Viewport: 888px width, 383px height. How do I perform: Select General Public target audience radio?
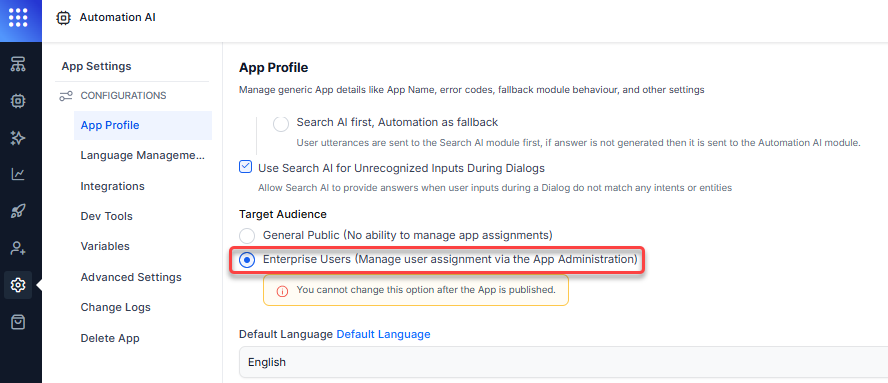[x=247, y=236]
